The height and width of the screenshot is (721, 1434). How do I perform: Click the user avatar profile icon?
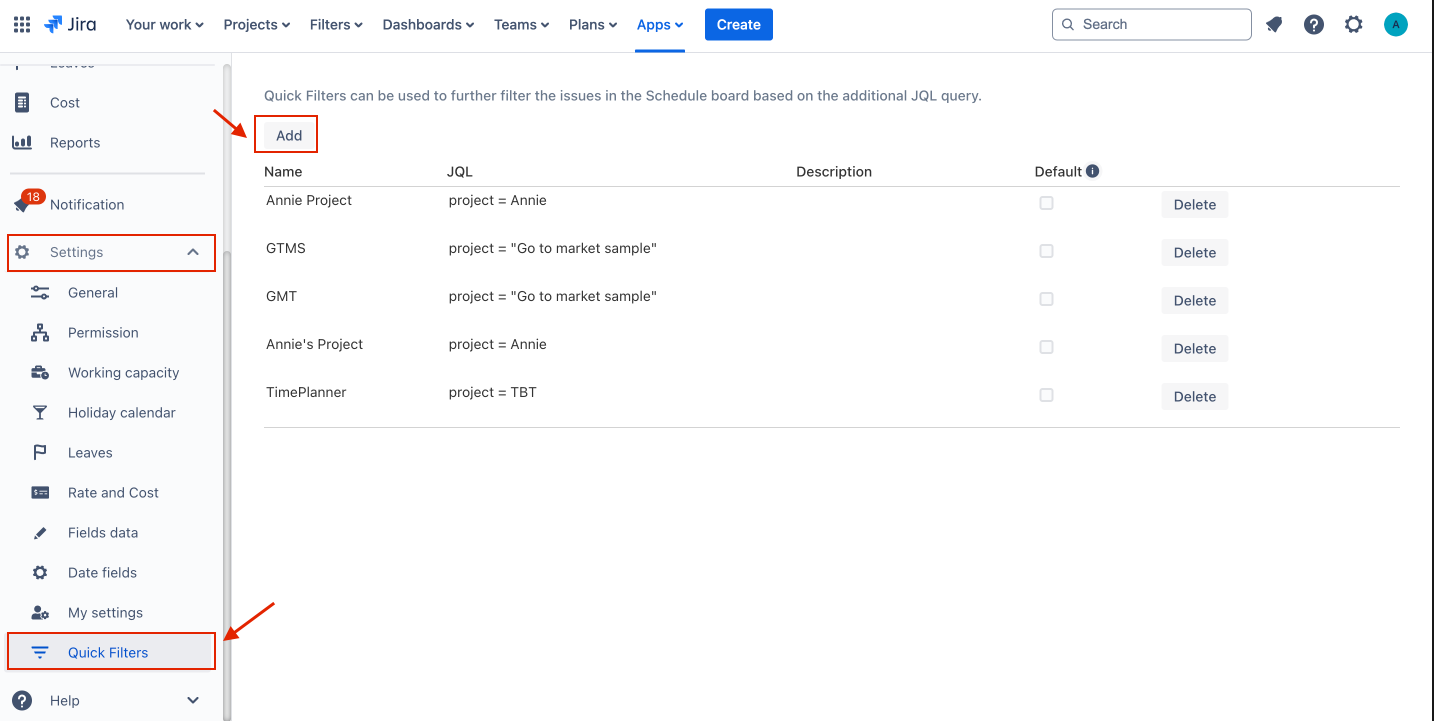tap(1395, 25)
